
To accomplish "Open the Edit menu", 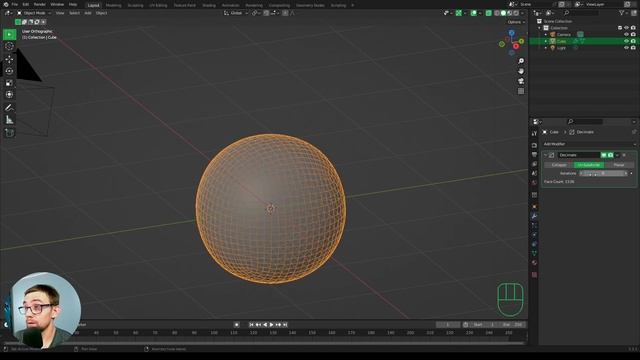I will coord(26,4).
